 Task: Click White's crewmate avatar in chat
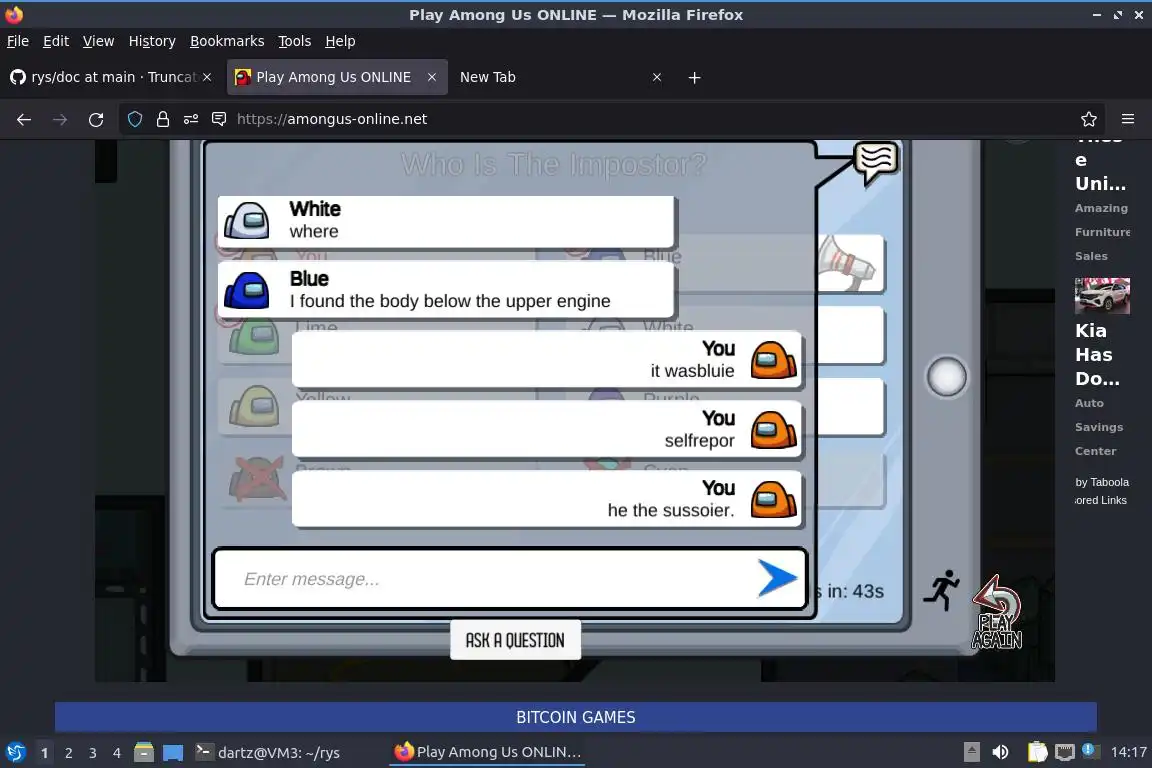click(x=247, y=220)
